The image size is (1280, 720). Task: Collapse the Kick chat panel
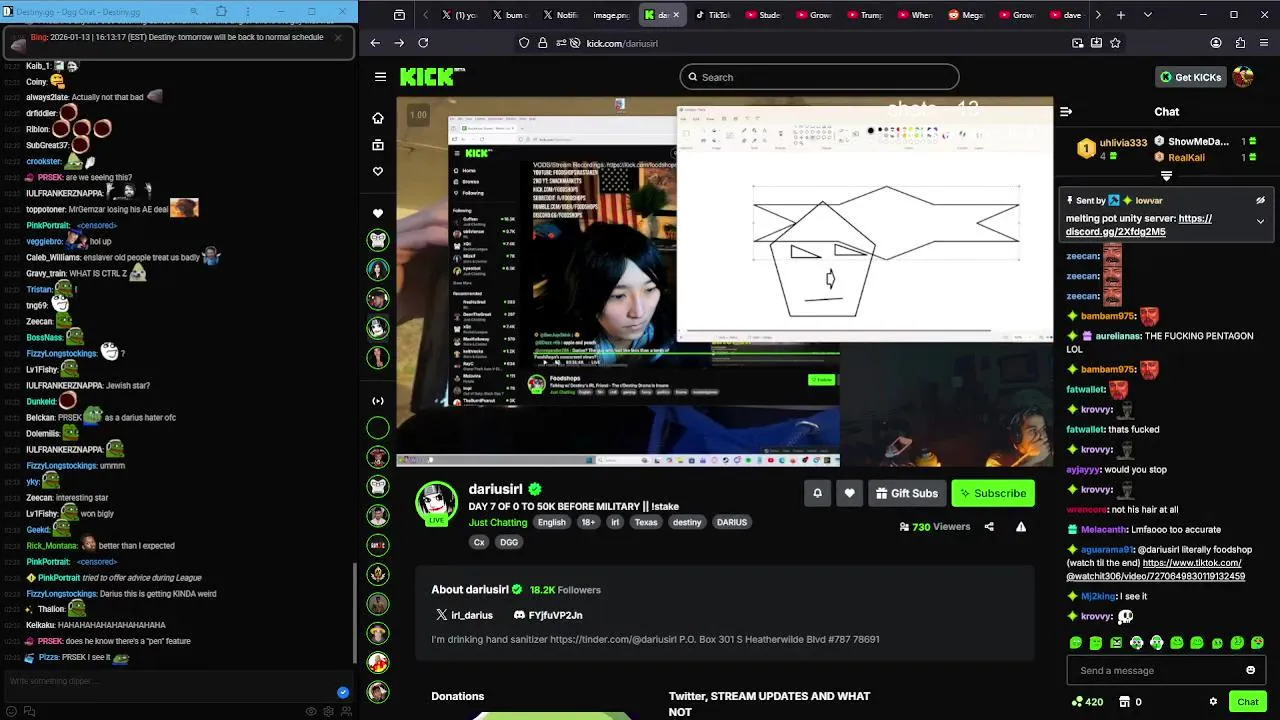pyautogui.click(x=1066, y=112)
